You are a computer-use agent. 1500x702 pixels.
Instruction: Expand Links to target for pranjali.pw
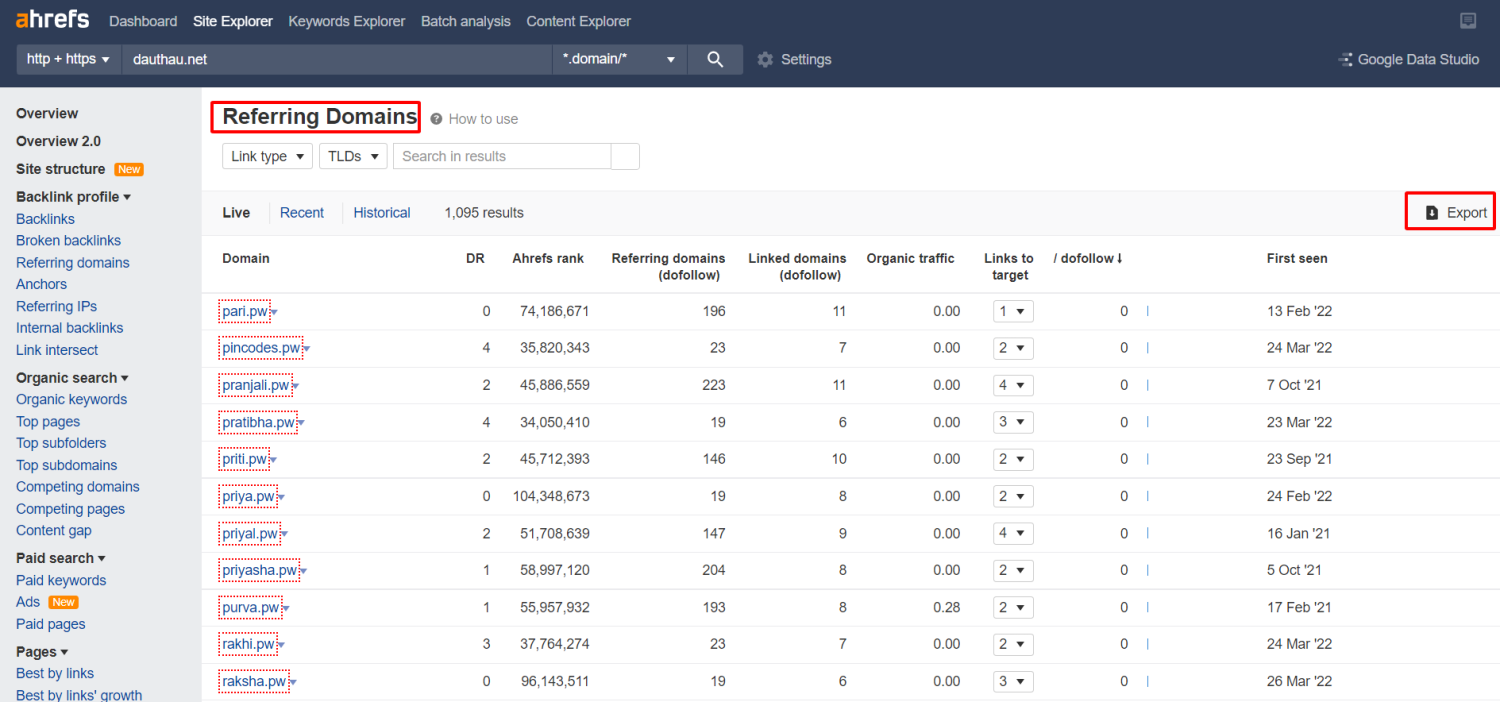(1013, 385)
